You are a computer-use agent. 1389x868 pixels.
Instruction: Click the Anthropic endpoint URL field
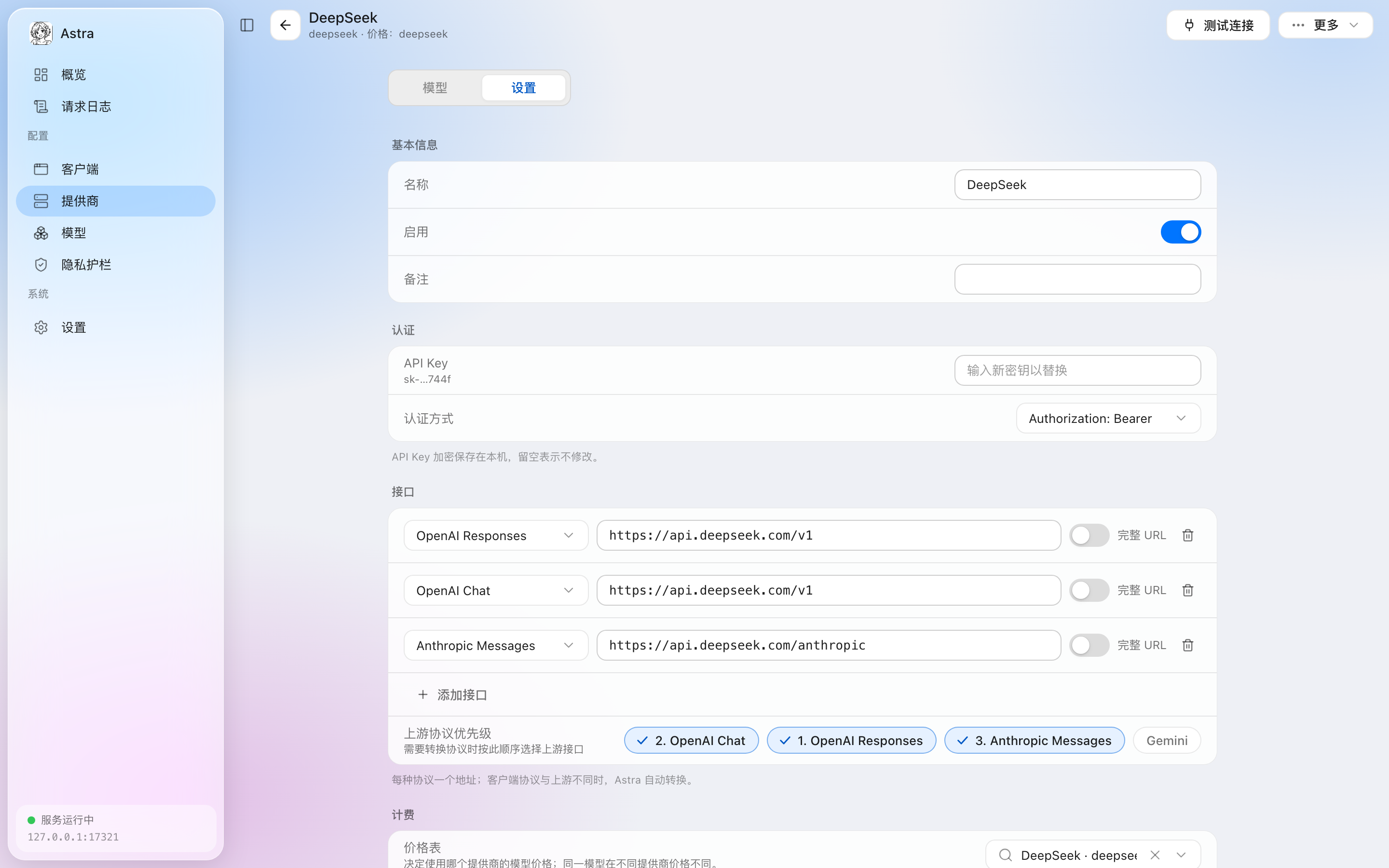point(828,645)
